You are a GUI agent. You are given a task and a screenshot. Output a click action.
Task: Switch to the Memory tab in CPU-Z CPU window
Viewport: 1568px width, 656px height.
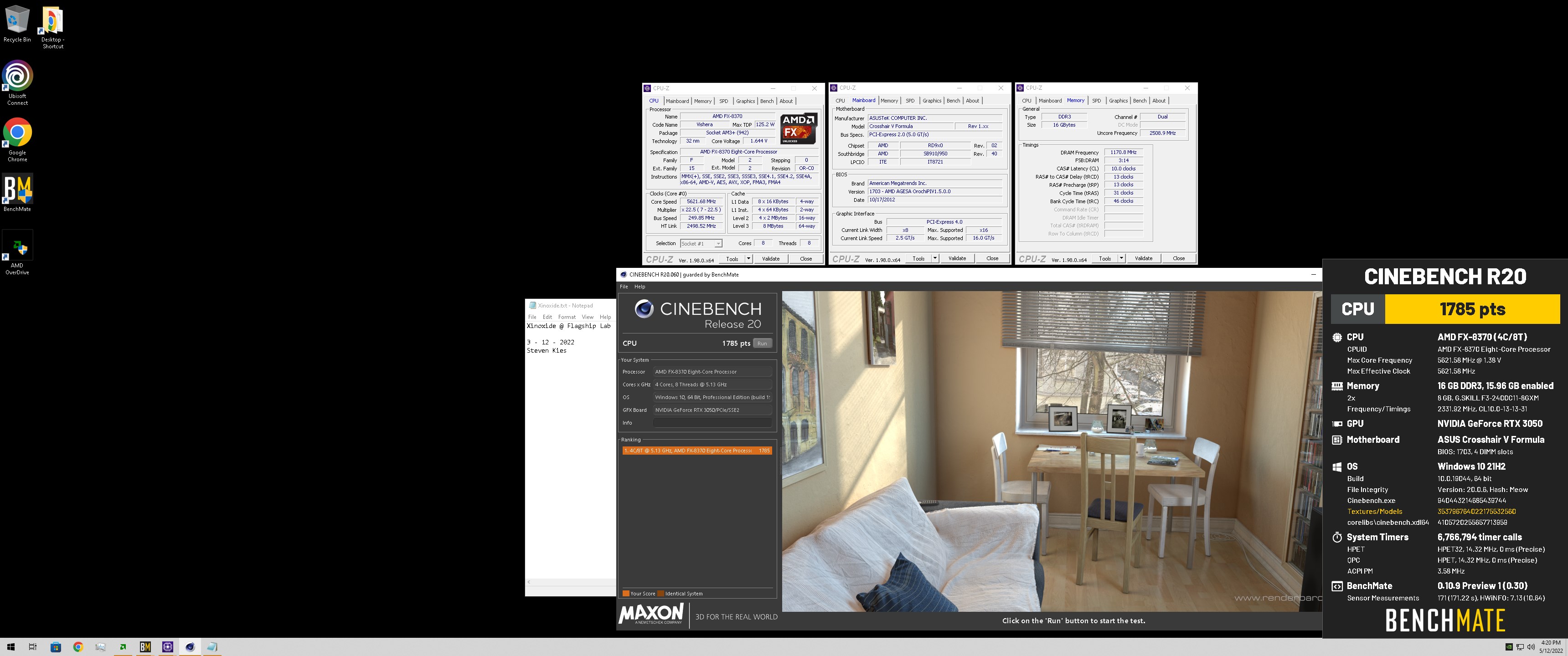pyautogui.click(x=702, y=101)
